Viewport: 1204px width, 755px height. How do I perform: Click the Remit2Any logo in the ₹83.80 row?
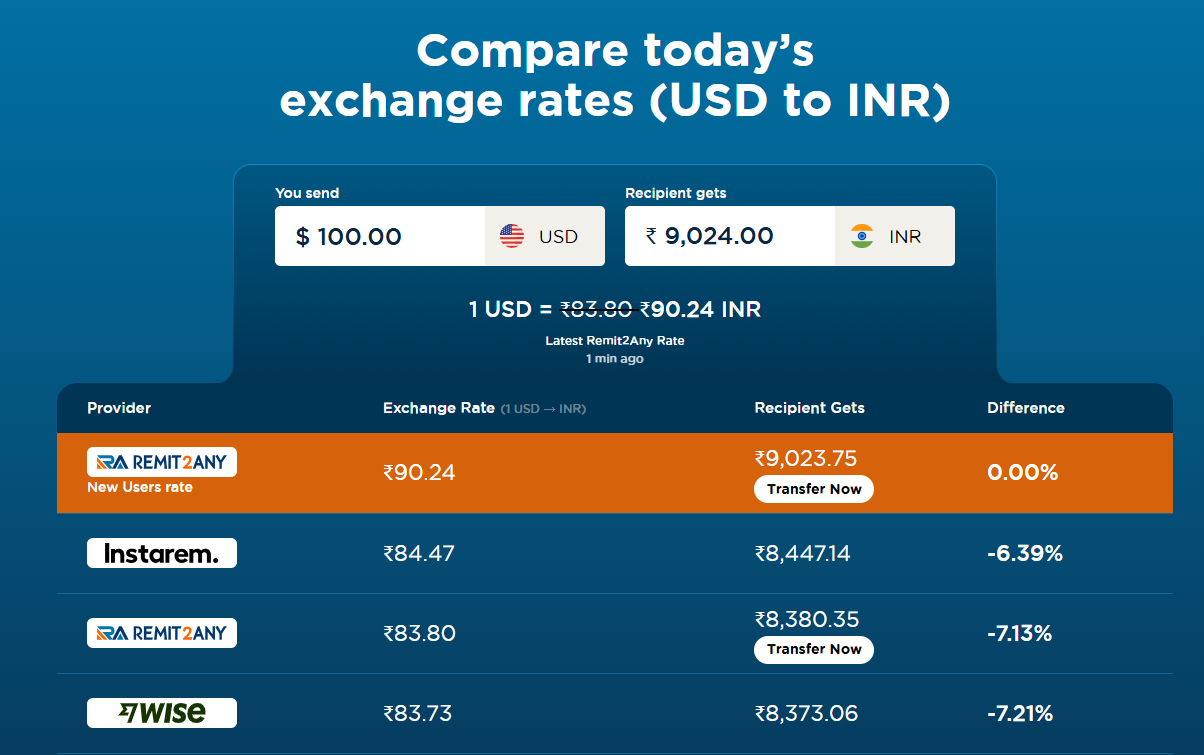point(162,633)
